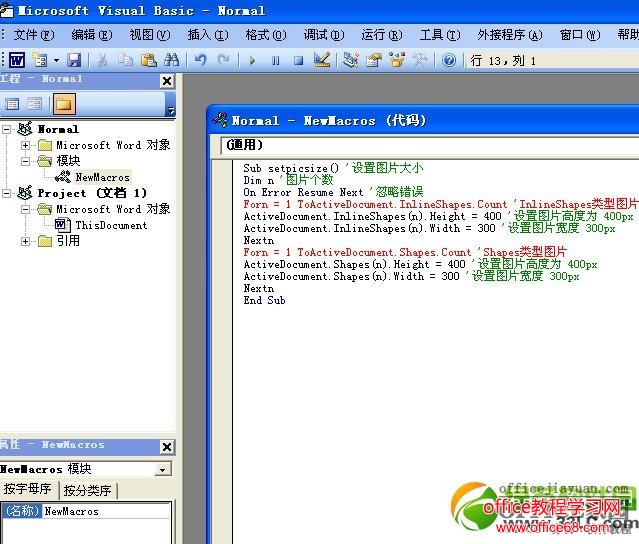Close the Project explorer panel

(167, 81)
